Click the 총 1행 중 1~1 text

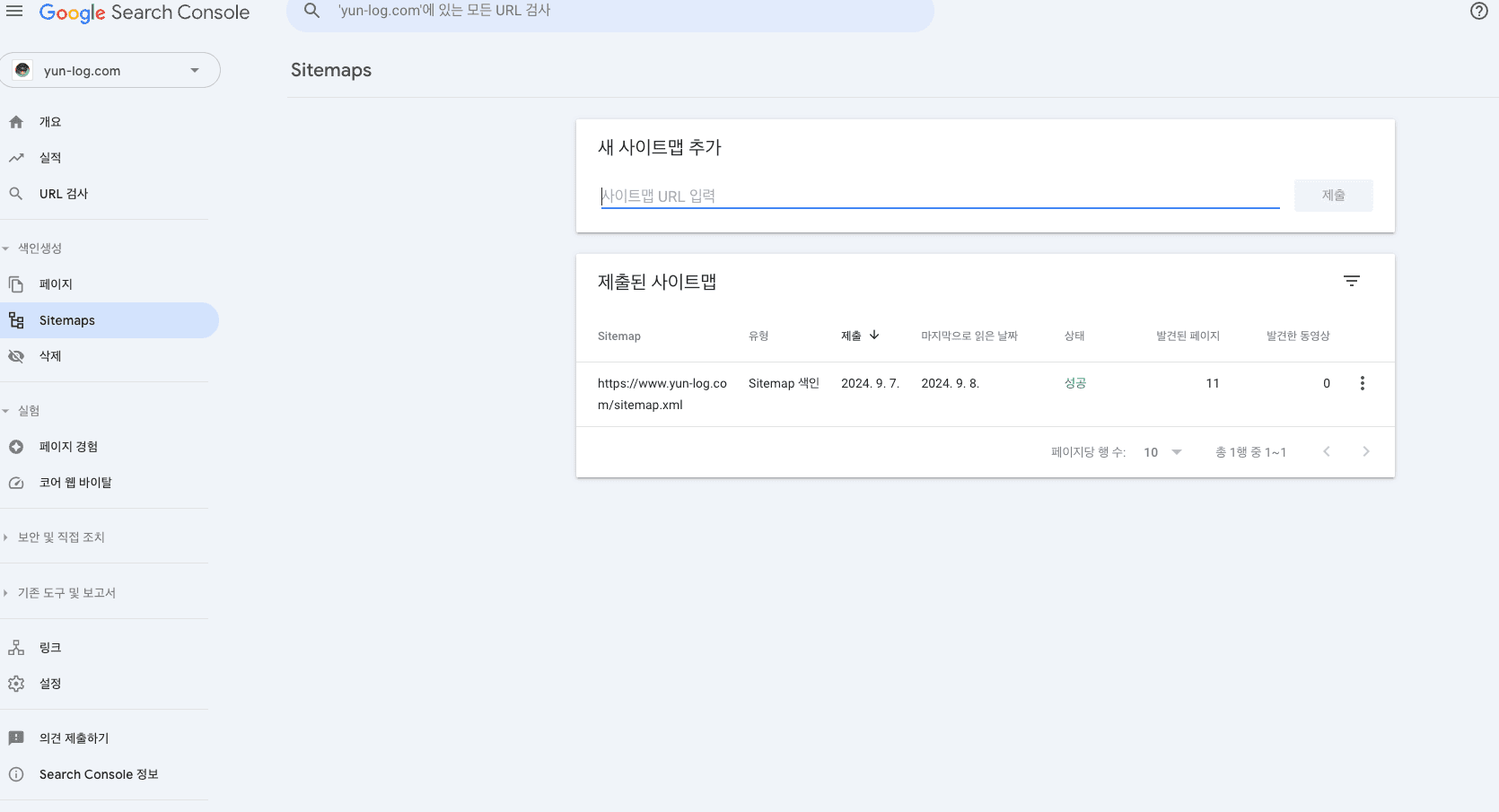[1250, 452]
